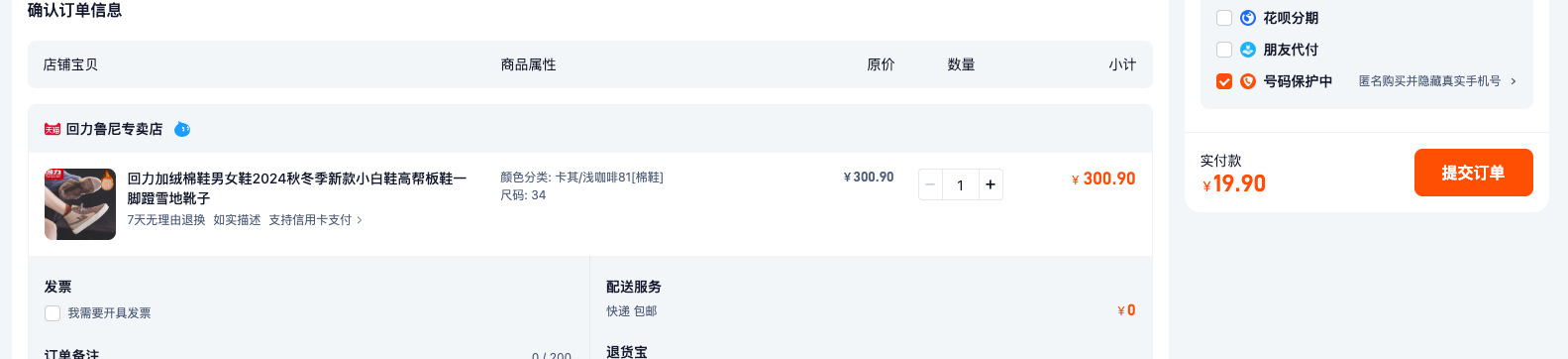Click the 花呗分期 Huabei icon

click(x=1248, y=18)
